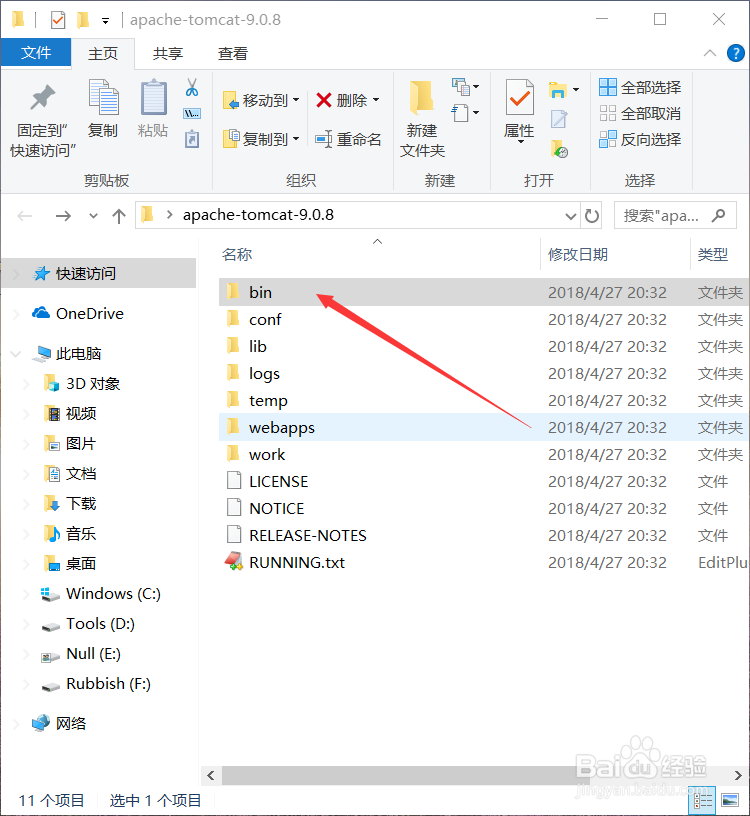Click the Paste shortcut icon
Viewport: 750px width, 816px height.
(192, 139)
